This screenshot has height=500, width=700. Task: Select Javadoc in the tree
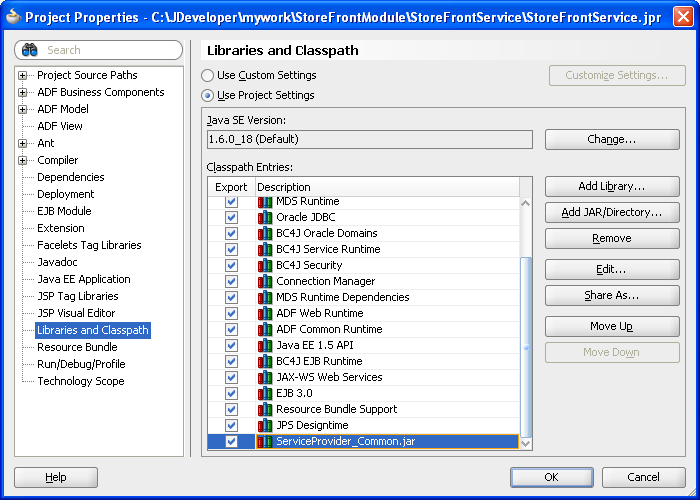click(57, 262)
